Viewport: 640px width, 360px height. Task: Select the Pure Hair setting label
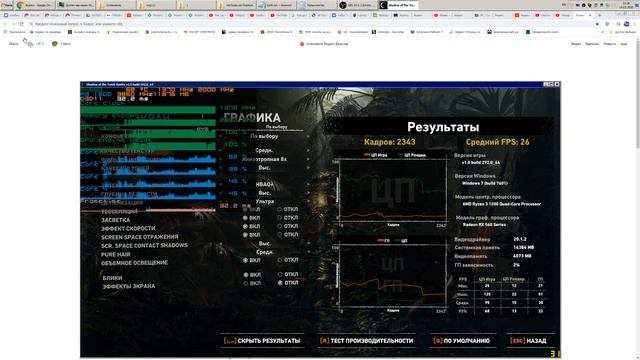[116, 254]
